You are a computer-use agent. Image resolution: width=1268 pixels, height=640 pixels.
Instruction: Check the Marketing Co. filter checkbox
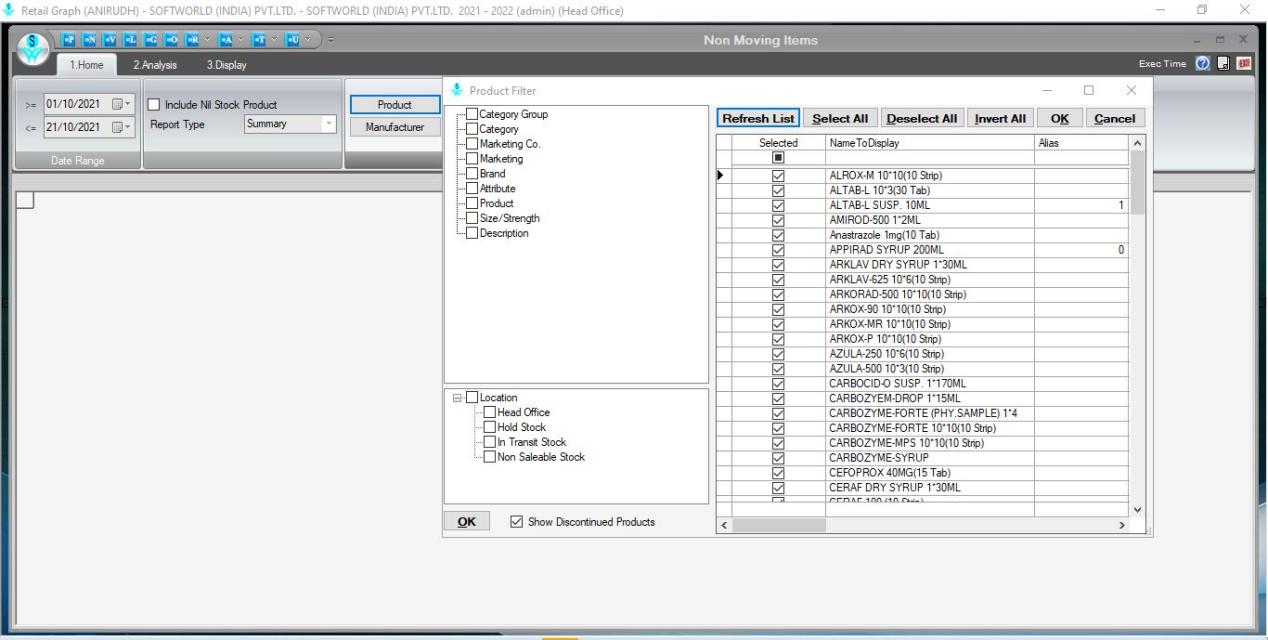pyautogui.click(x=474, y=144)
